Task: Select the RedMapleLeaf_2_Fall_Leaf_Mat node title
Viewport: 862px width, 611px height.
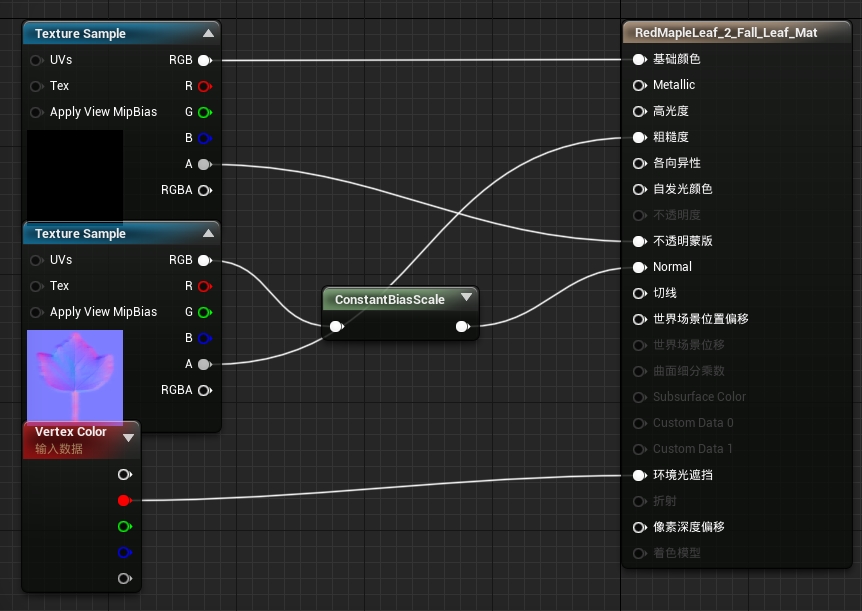Action: [726, 32]
